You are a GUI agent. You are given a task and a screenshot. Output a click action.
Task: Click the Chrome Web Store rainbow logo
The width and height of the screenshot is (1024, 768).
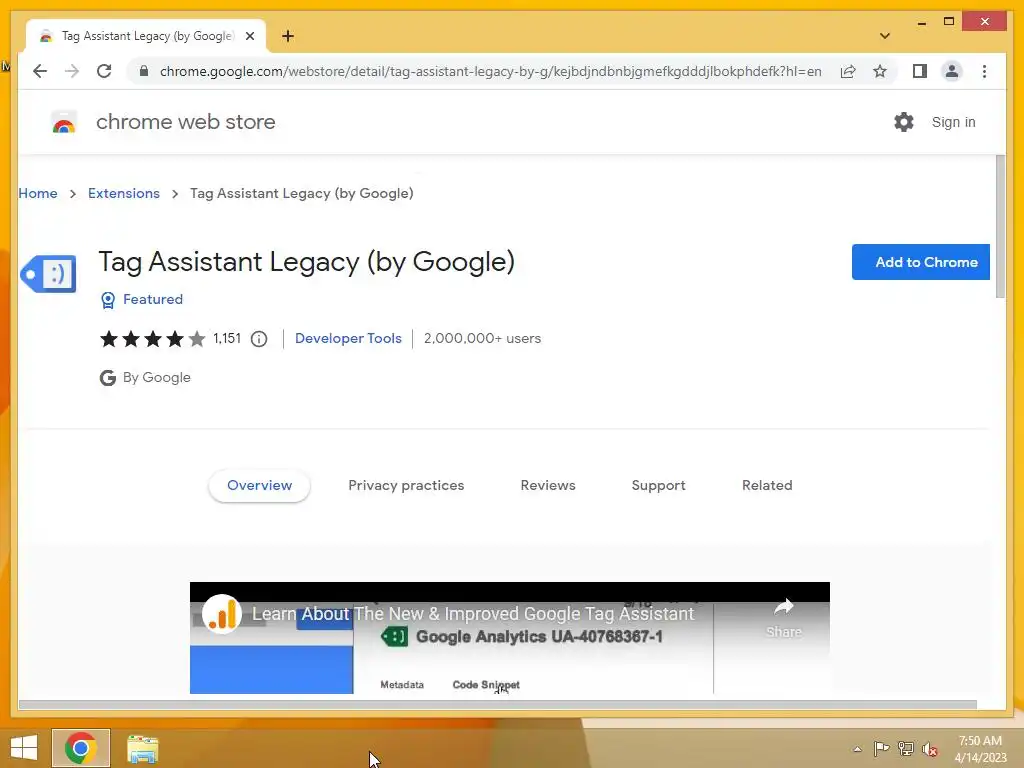click(64, 122)
